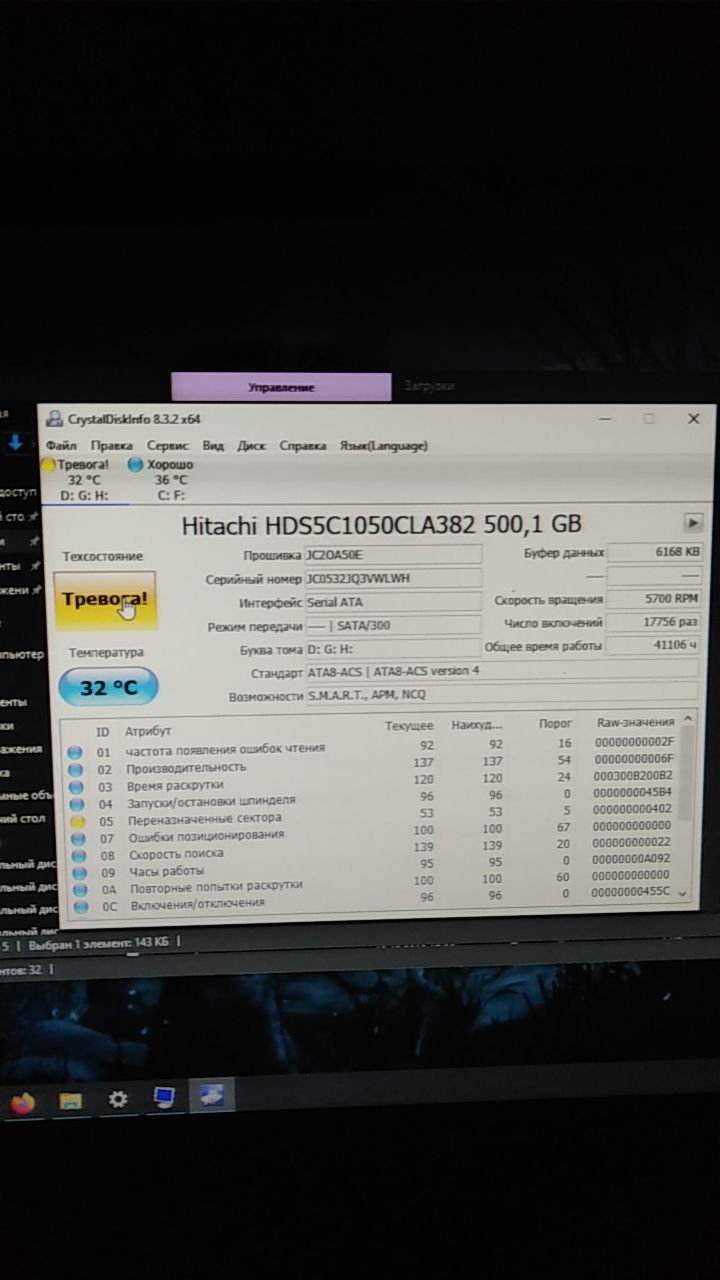Click the S.M.A.R.T., APM, NCQ features field
The image size is (720, 1280).
pos(502,694)
